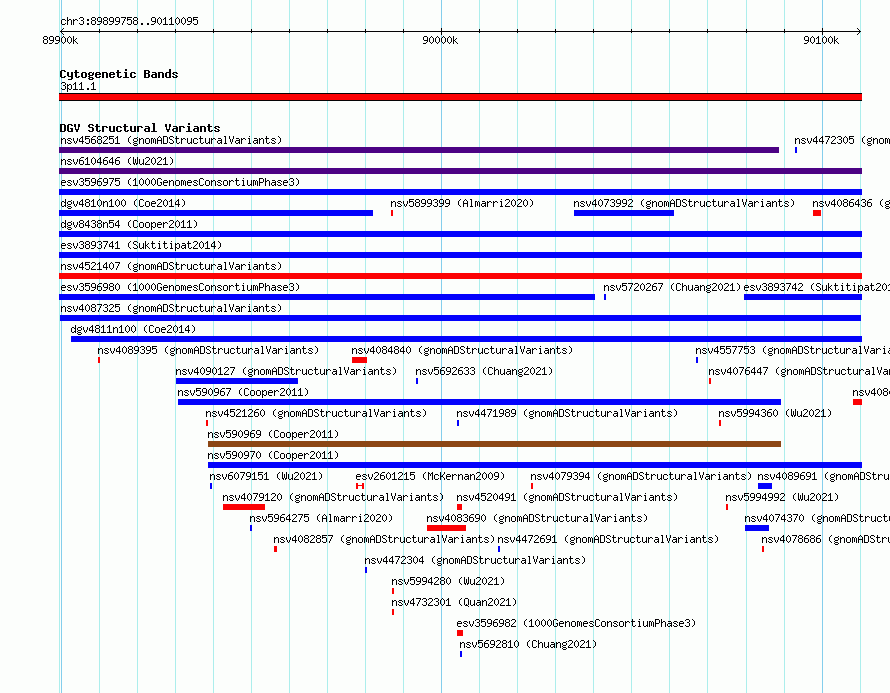Open nsv590970 (Cooper2011) label

pos(273,455)
